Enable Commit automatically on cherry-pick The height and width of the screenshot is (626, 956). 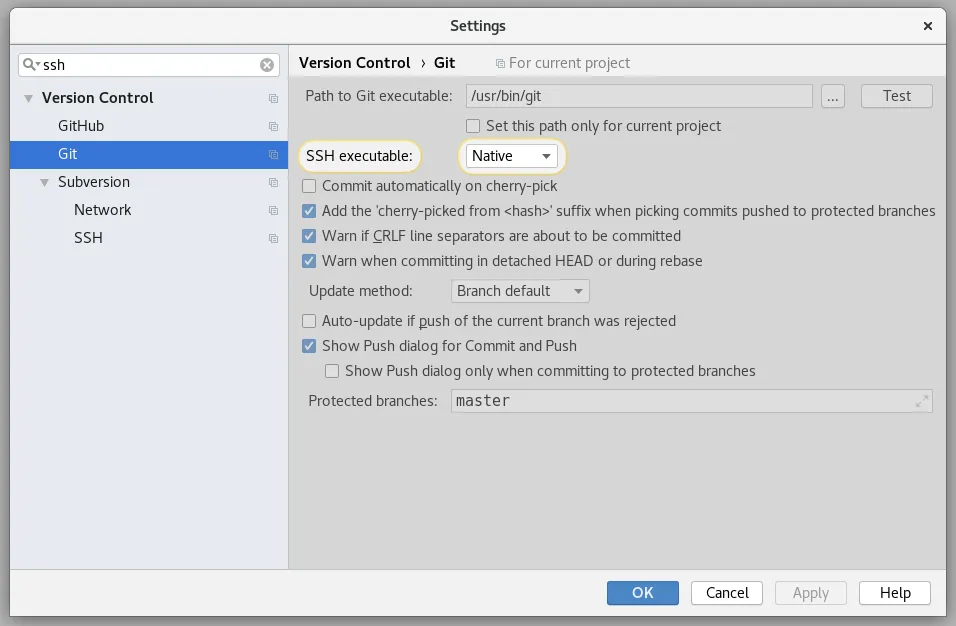tap(310, 186)
